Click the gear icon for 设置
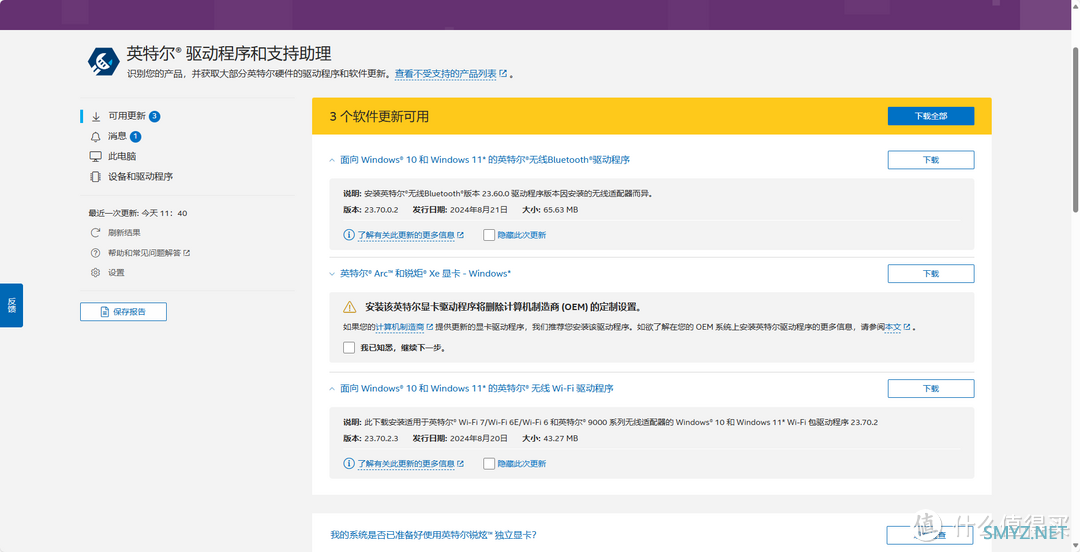This screenshot has width=1080, height=552. tap(96, 272)
